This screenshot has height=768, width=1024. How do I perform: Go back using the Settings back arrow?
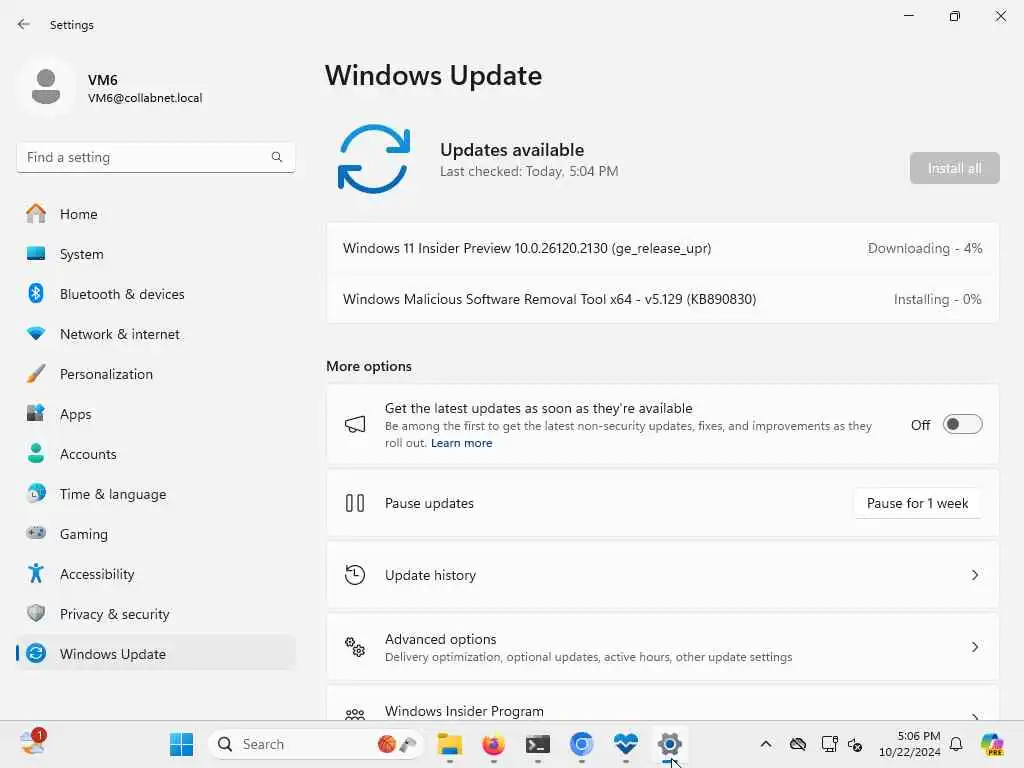tap(24, 24)
